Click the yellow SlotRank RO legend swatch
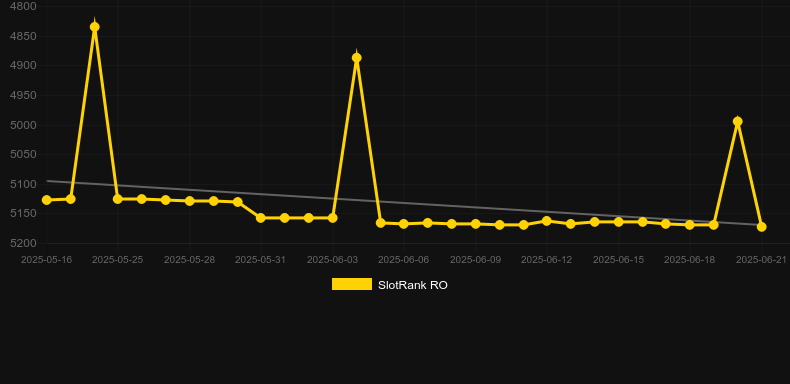The width and height of the screenshot is (790, 384). click(x=352, y=284)
